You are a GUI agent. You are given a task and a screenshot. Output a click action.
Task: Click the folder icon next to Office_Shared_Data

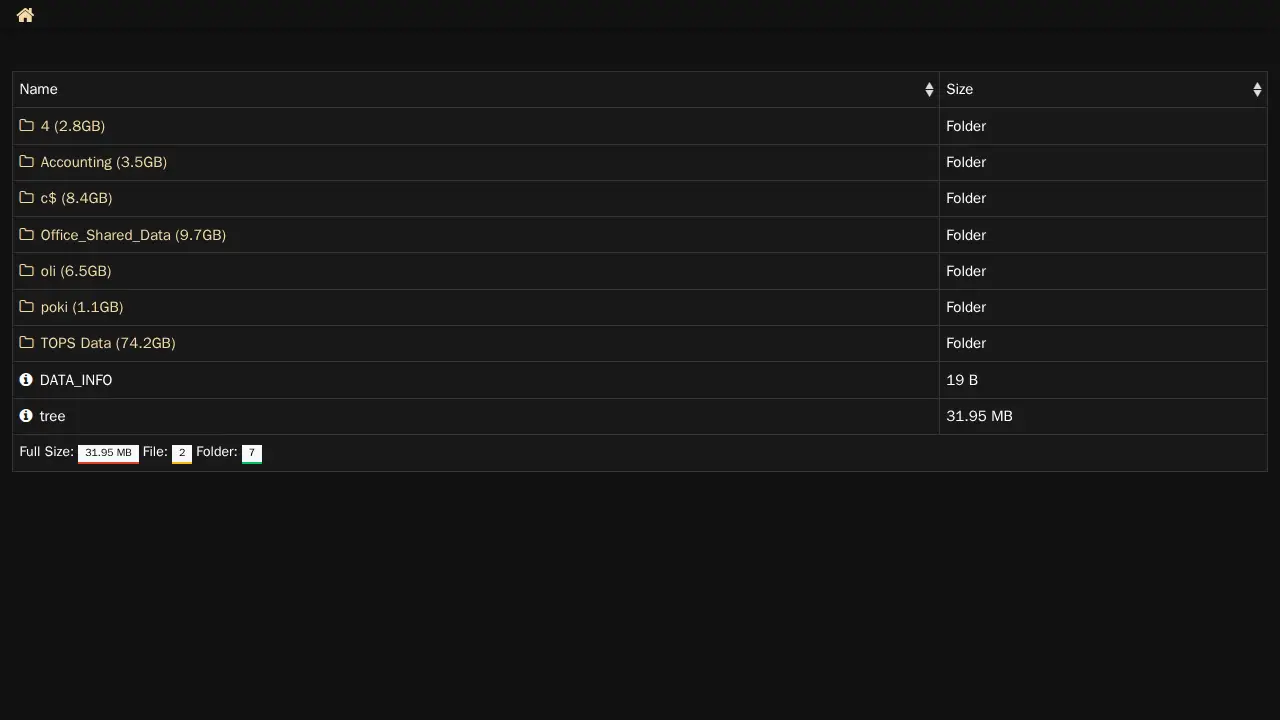pos(27,235)
